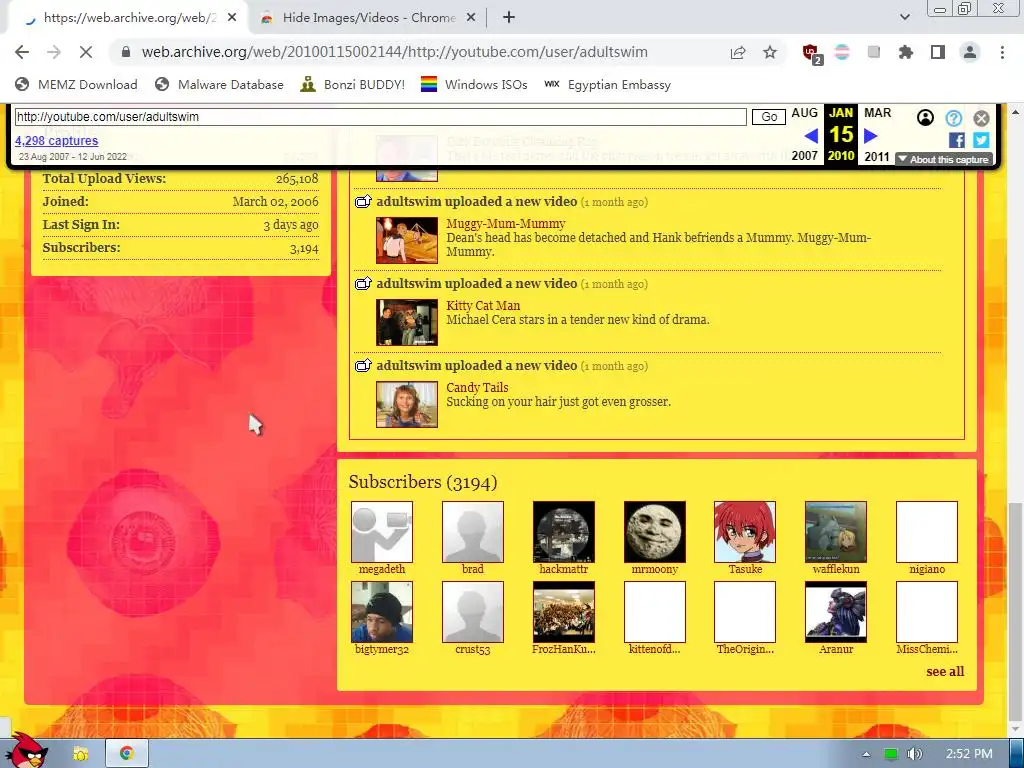Open the Chrome three-dot menu
1024x768 pixels.
[x=1002, y=52]
